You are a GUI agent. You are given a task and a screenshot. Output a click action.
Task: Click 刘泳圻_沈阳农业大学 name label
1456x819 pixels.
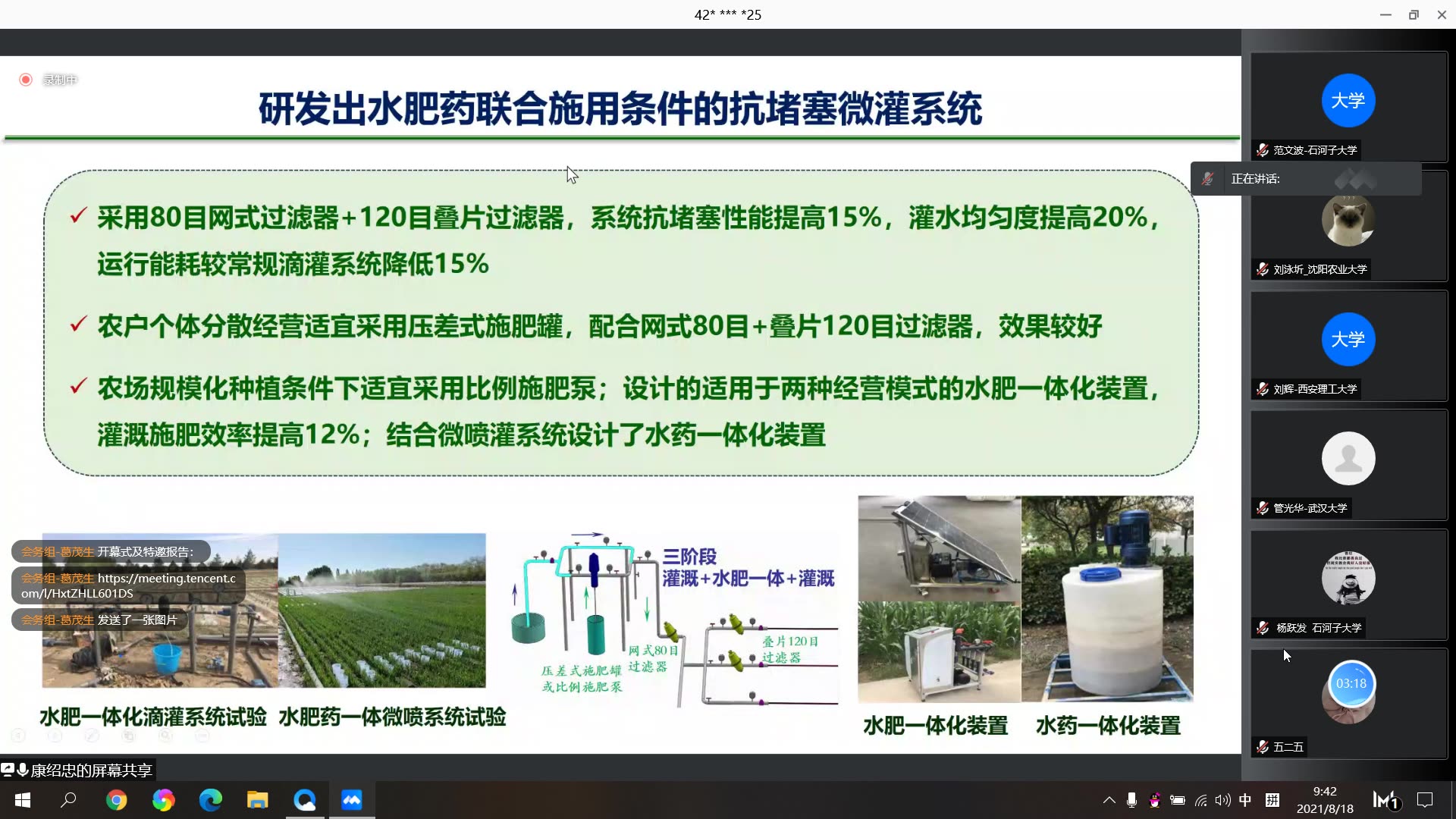click(1319, 269)
